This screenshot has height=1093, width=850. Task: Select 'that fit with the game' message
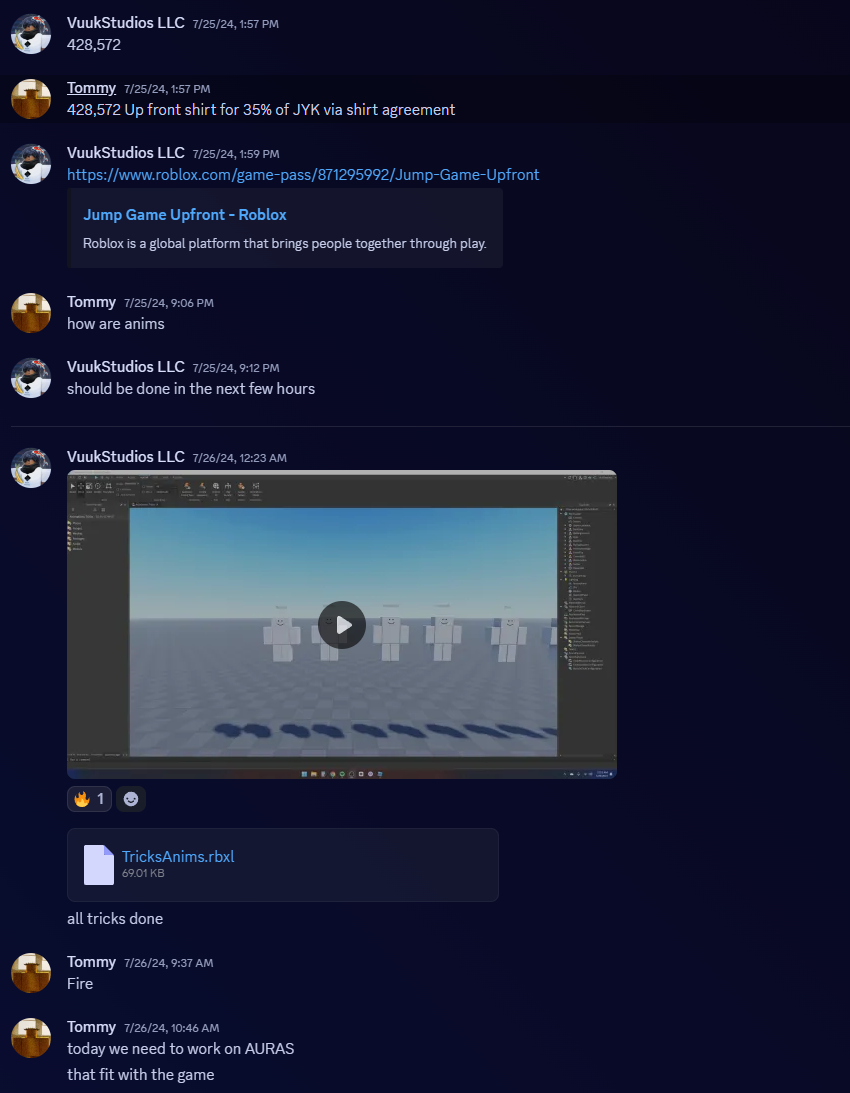[141, 1075]
